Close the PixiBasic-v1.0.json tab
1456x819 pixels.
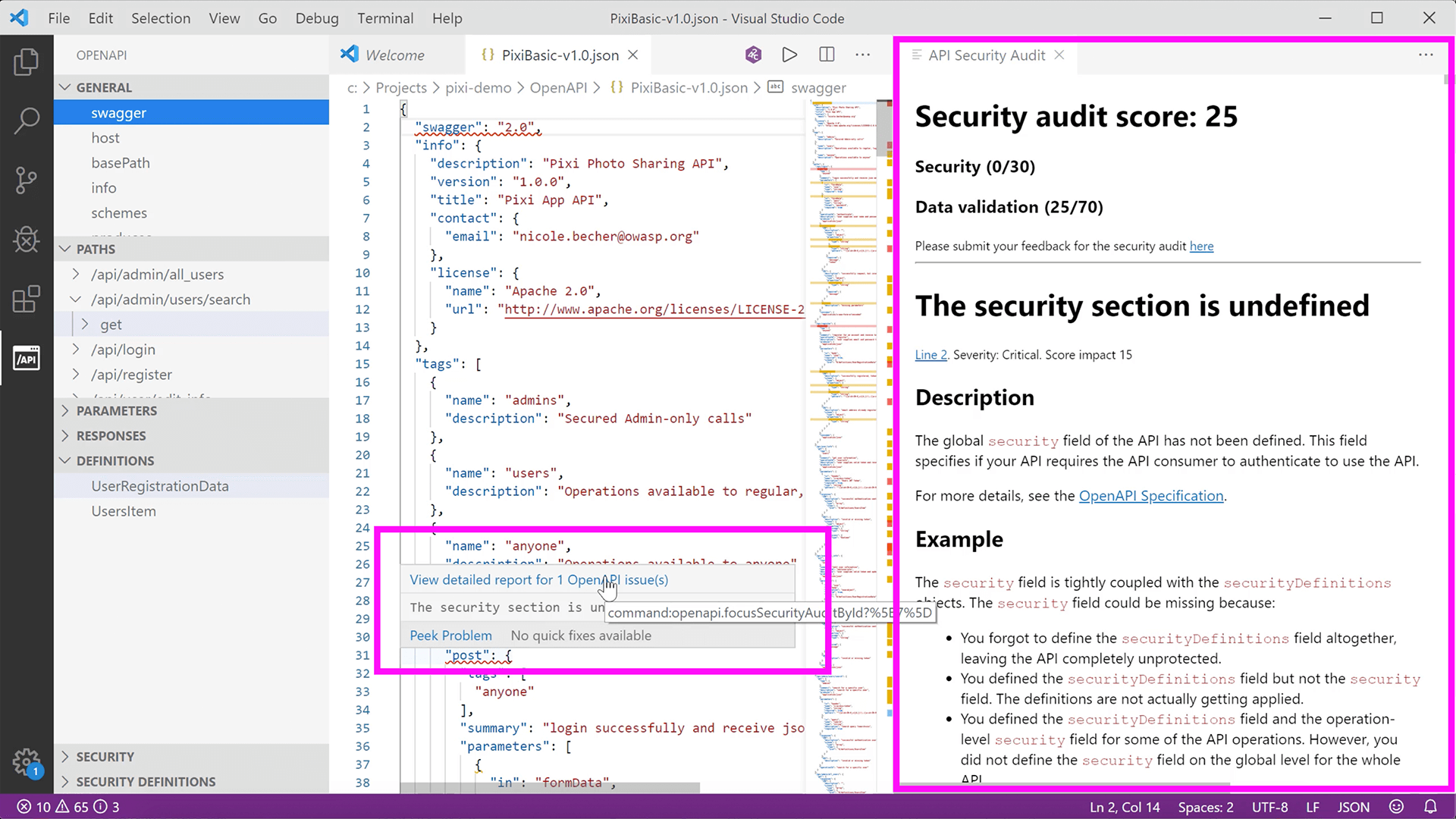pyautogui.click(x=633, y=55)
